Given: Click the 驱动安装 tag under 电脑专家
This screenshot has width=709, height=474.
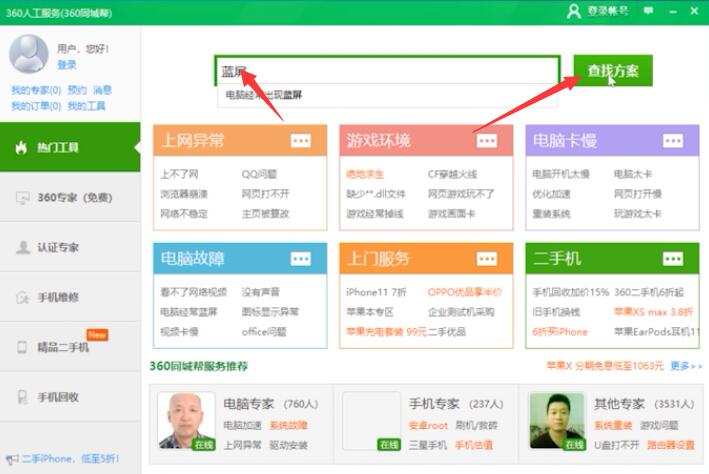Looking at the screenshot, I should coord(288,445).
